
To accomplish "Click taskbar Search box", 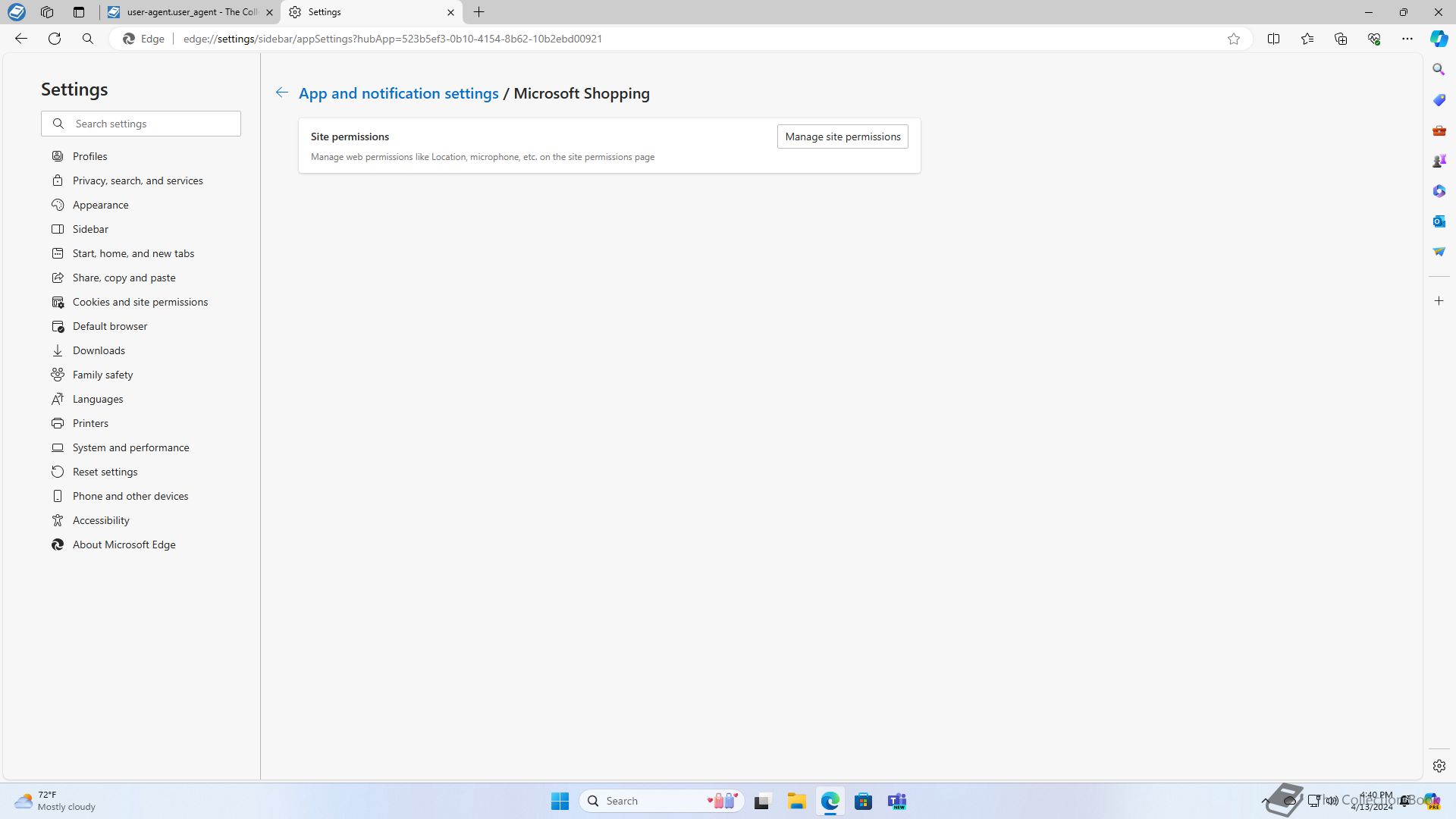I will 661,801.
